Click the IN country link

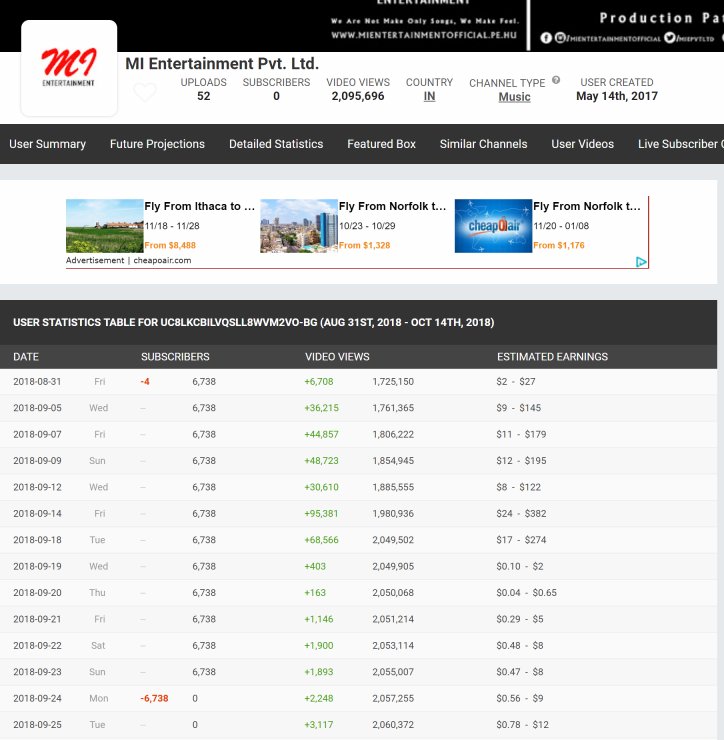coord(429,96)
